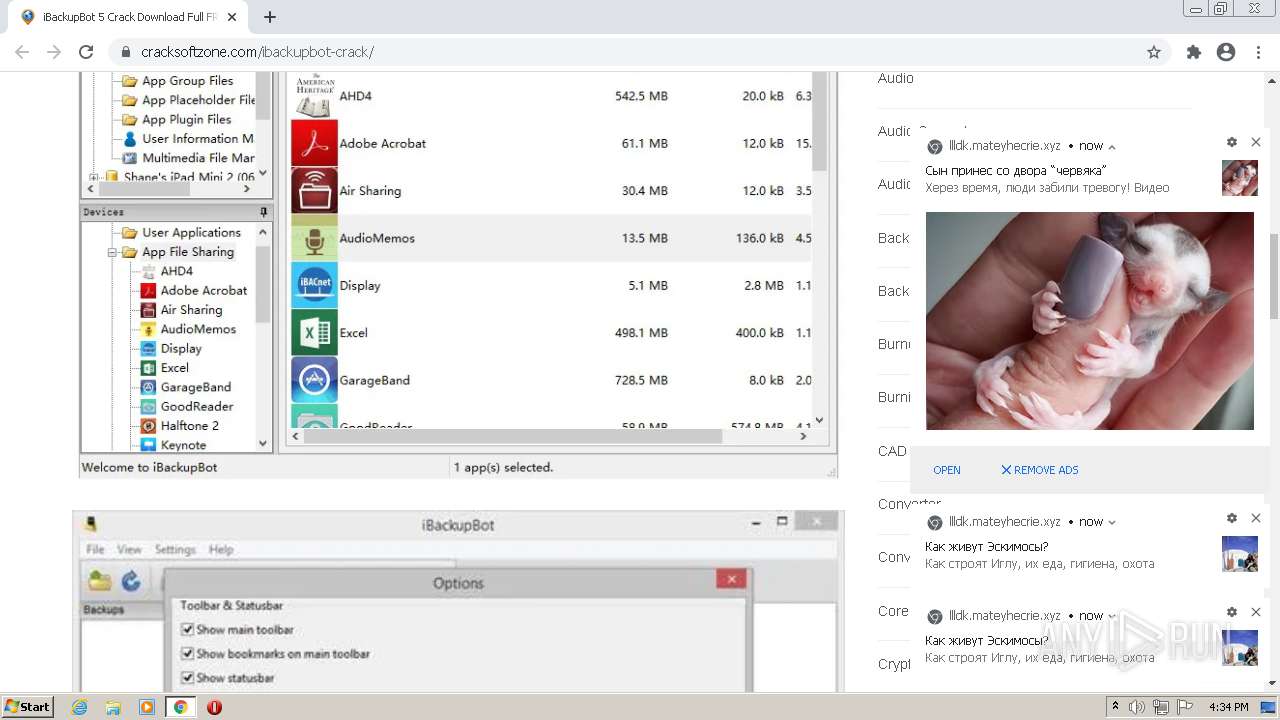Unpin the Devices panel pin icon
The width and height of the screenshot is (1280, 720).
264,212
